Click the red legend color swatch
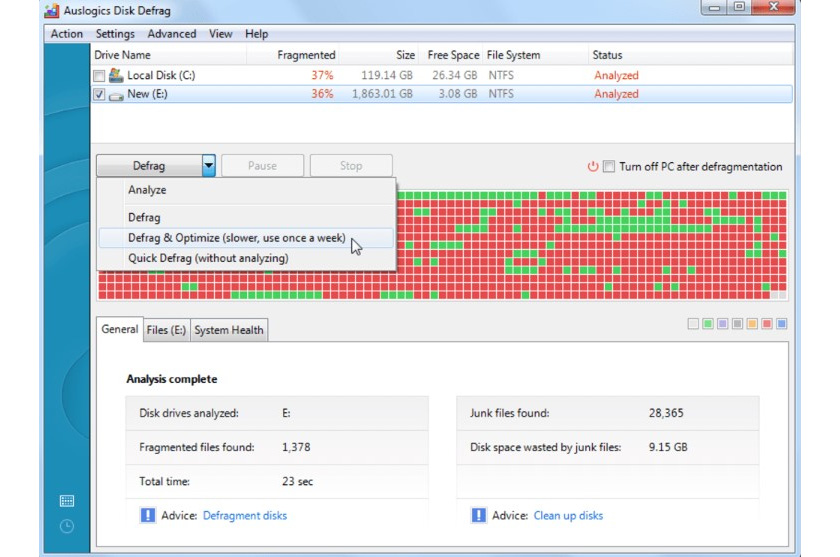840x557 pixels. (767, 323)
